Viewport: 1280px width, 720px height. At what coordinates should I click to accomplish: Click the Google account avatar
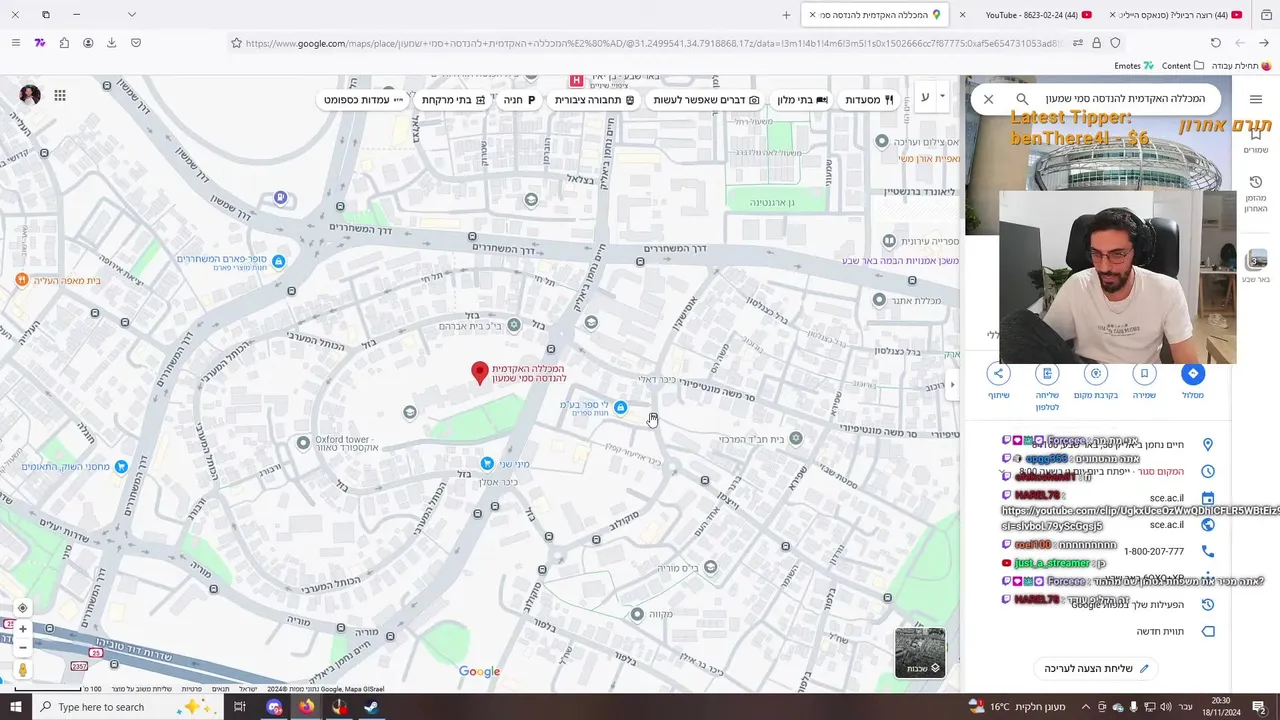pos(30,95)
